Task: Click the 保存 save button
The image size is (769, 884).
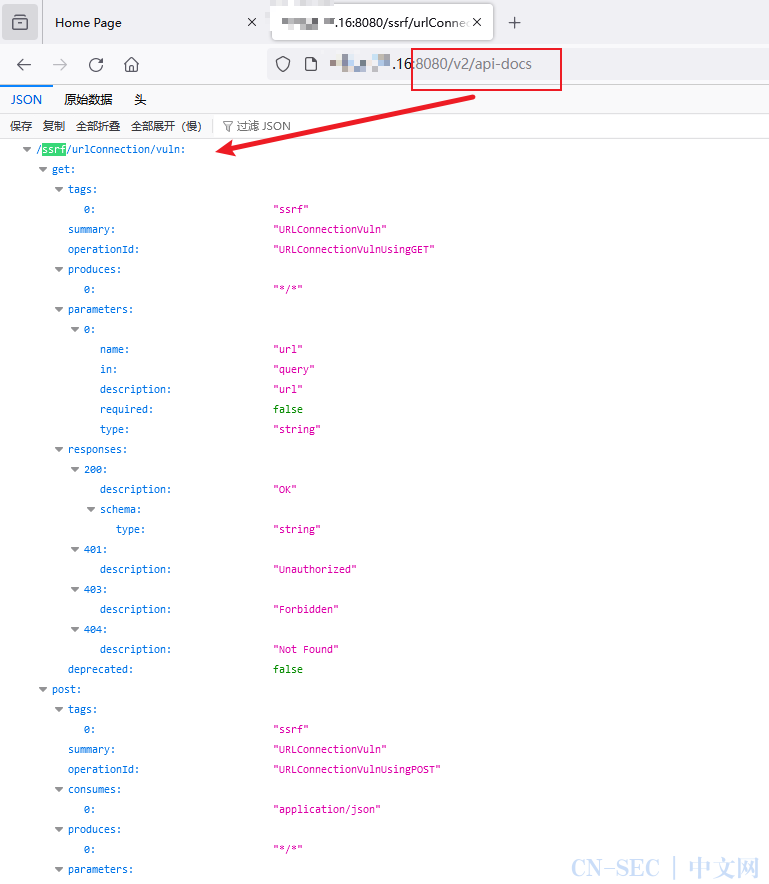Action: click(21, 126)
